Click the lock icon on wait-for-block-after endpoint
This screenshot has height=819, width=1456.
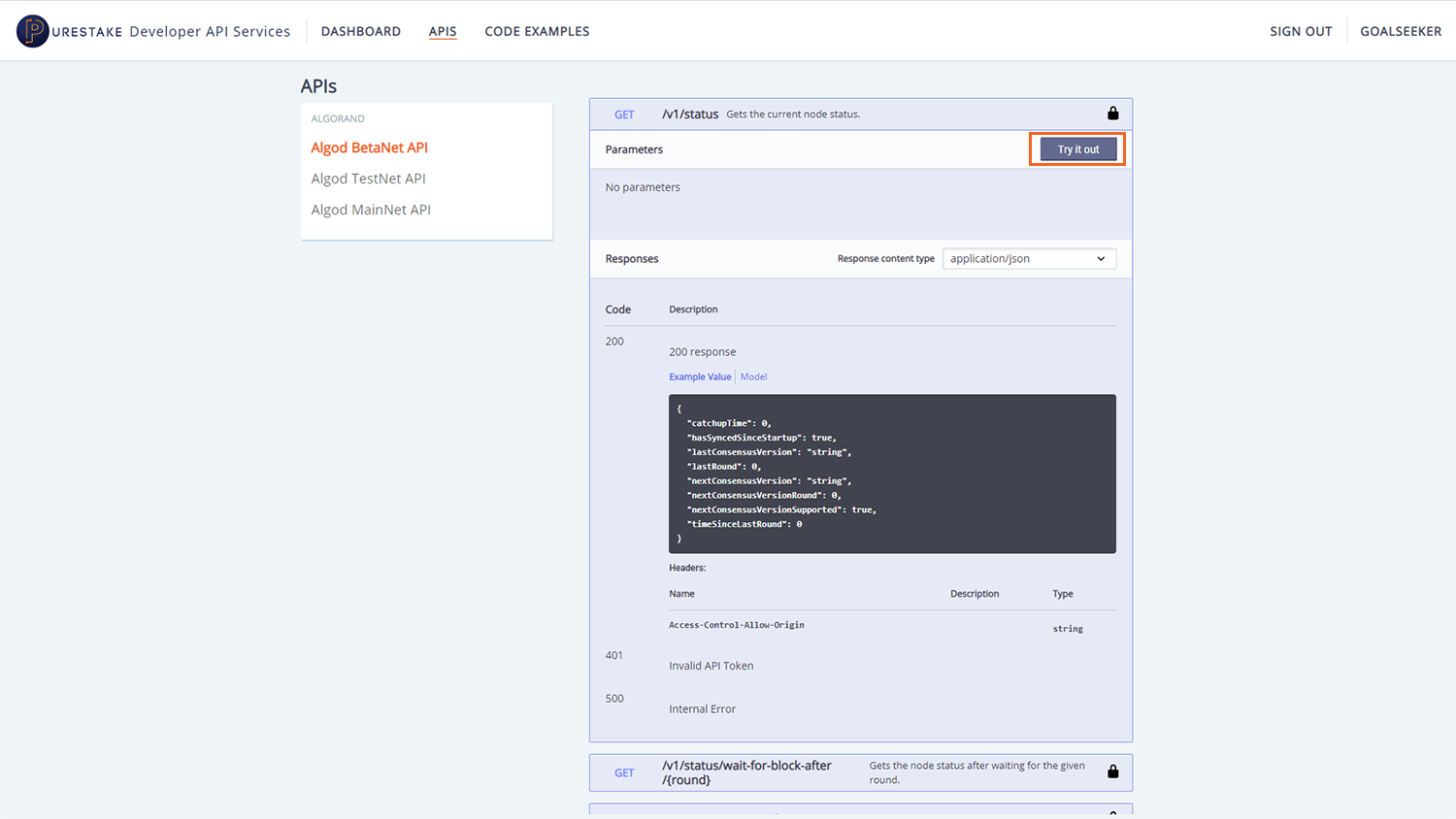1113,771
